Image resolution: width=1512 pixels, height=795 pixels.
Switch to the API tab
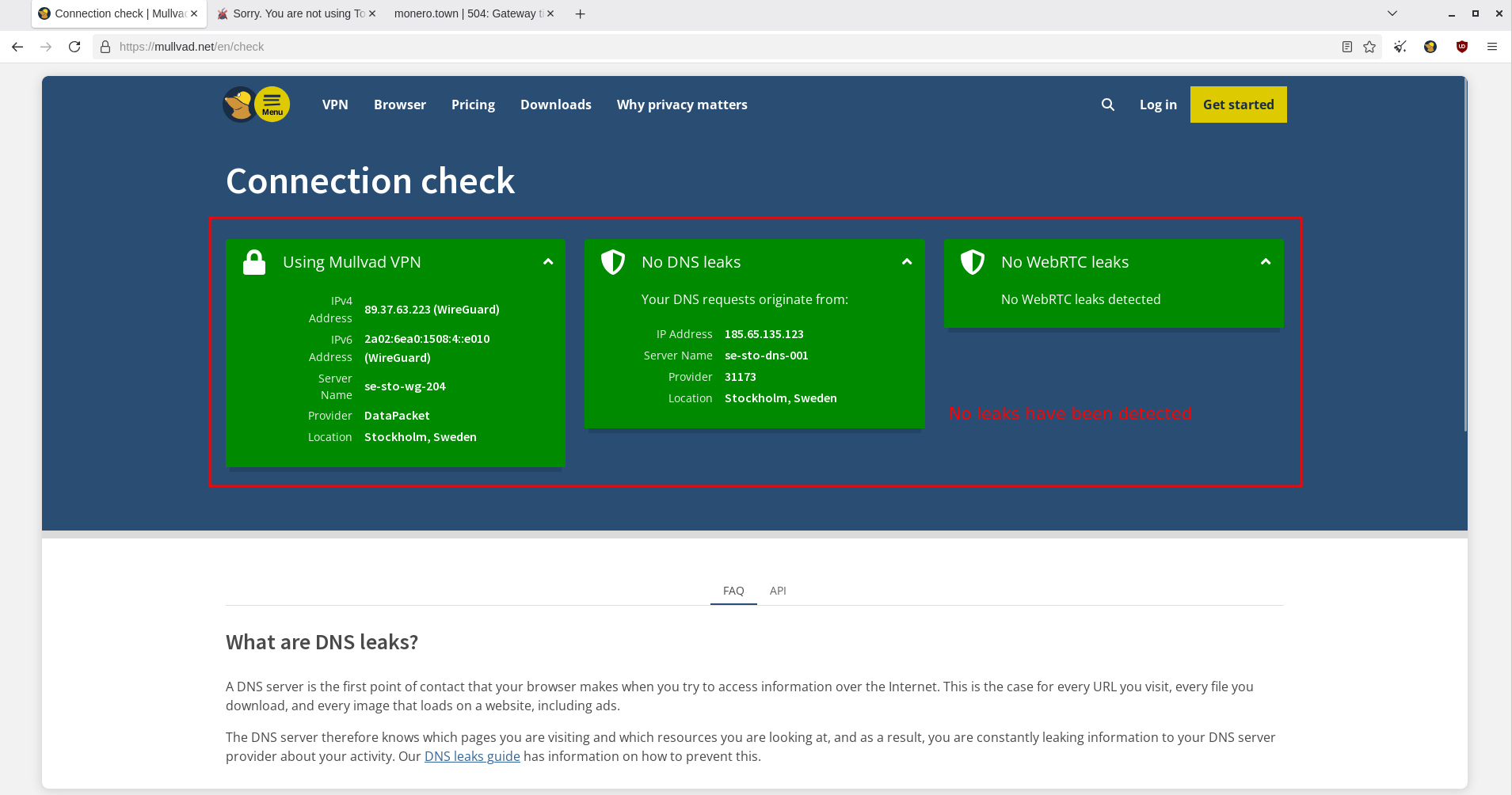pyautogui.click(x=777, y=591)
